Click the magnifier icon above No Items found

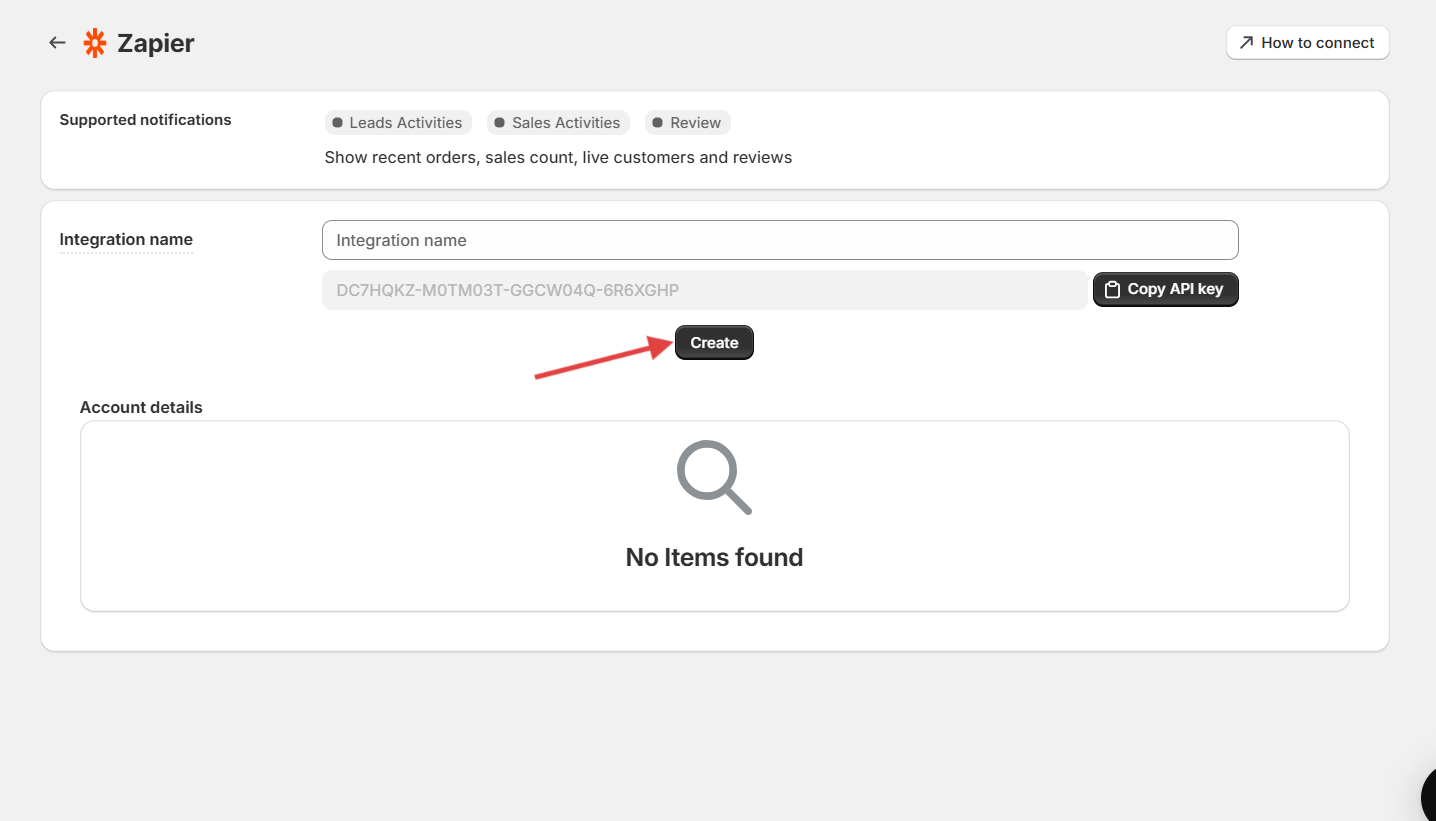pos(714,477)
